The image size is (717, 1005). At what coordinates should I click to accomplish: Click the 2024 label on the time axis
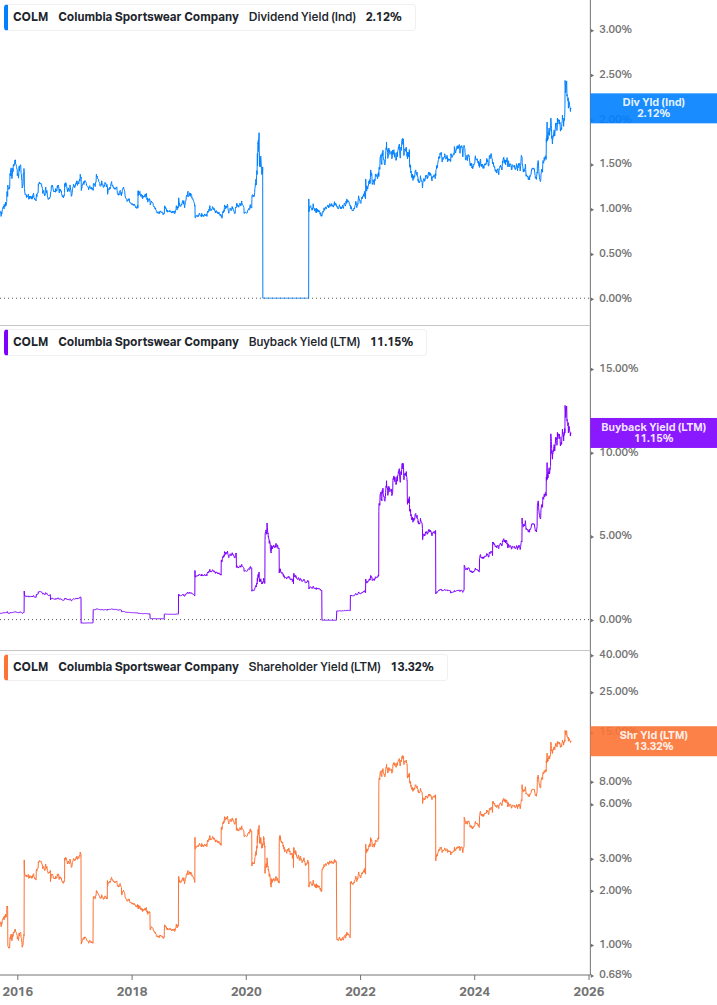tap(474, 992)
